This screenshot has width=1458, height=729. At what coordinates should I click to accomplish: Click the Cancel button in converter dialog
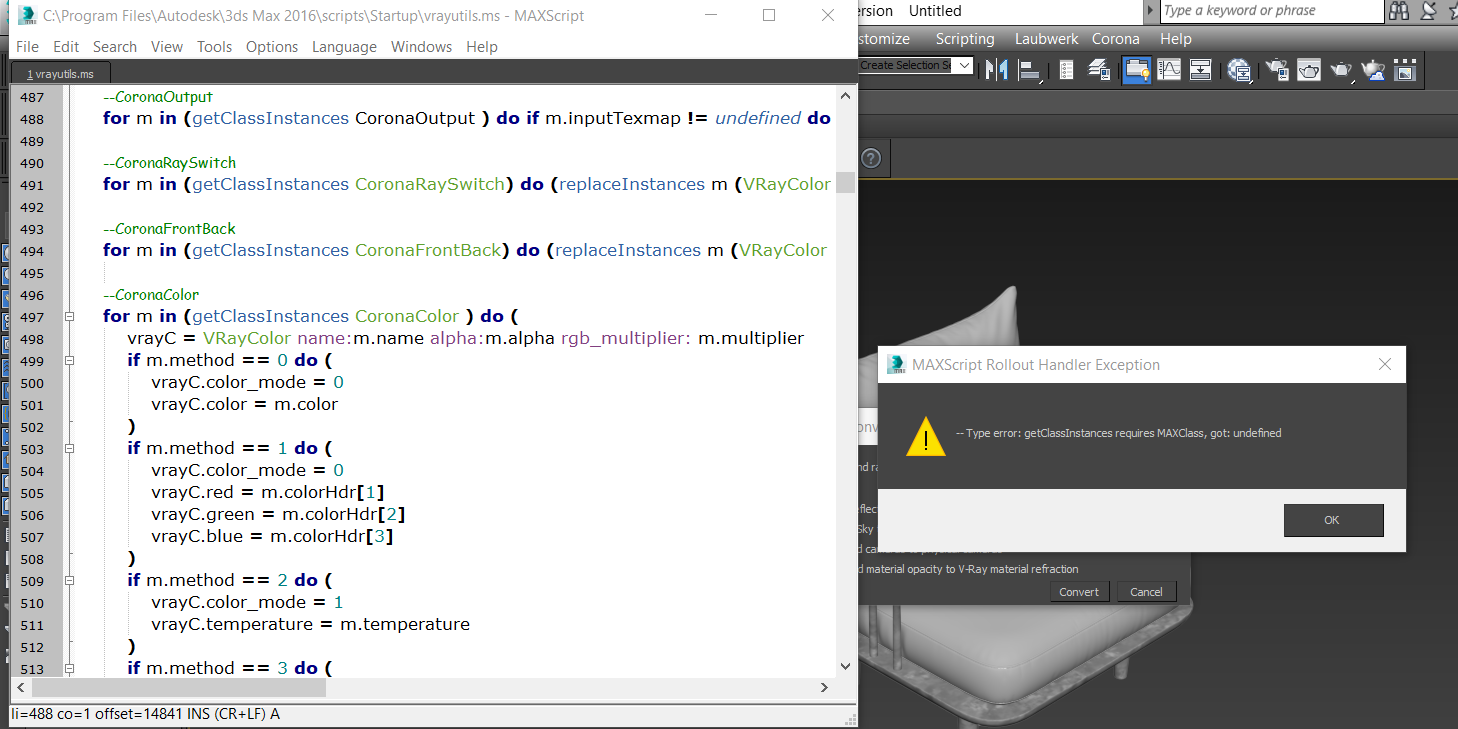pos(1146,592)
